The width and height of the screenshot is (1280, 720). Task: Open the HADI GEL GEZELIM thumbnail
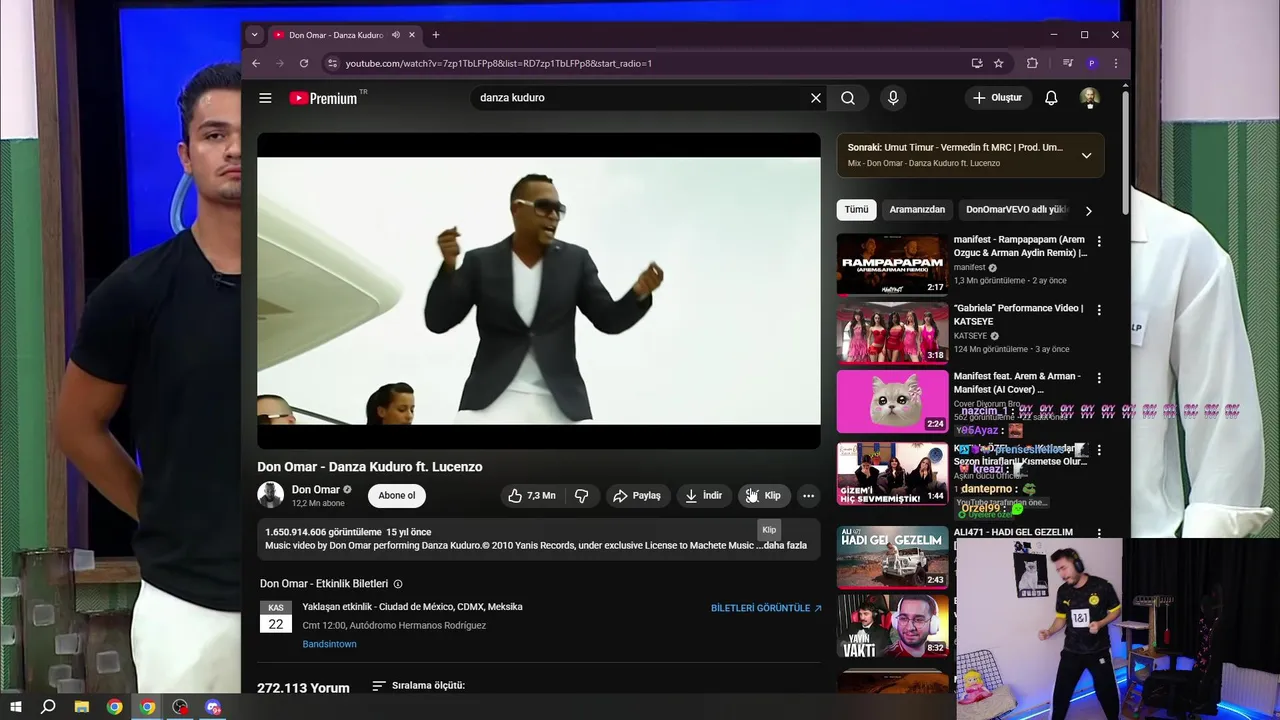(892, 557)
